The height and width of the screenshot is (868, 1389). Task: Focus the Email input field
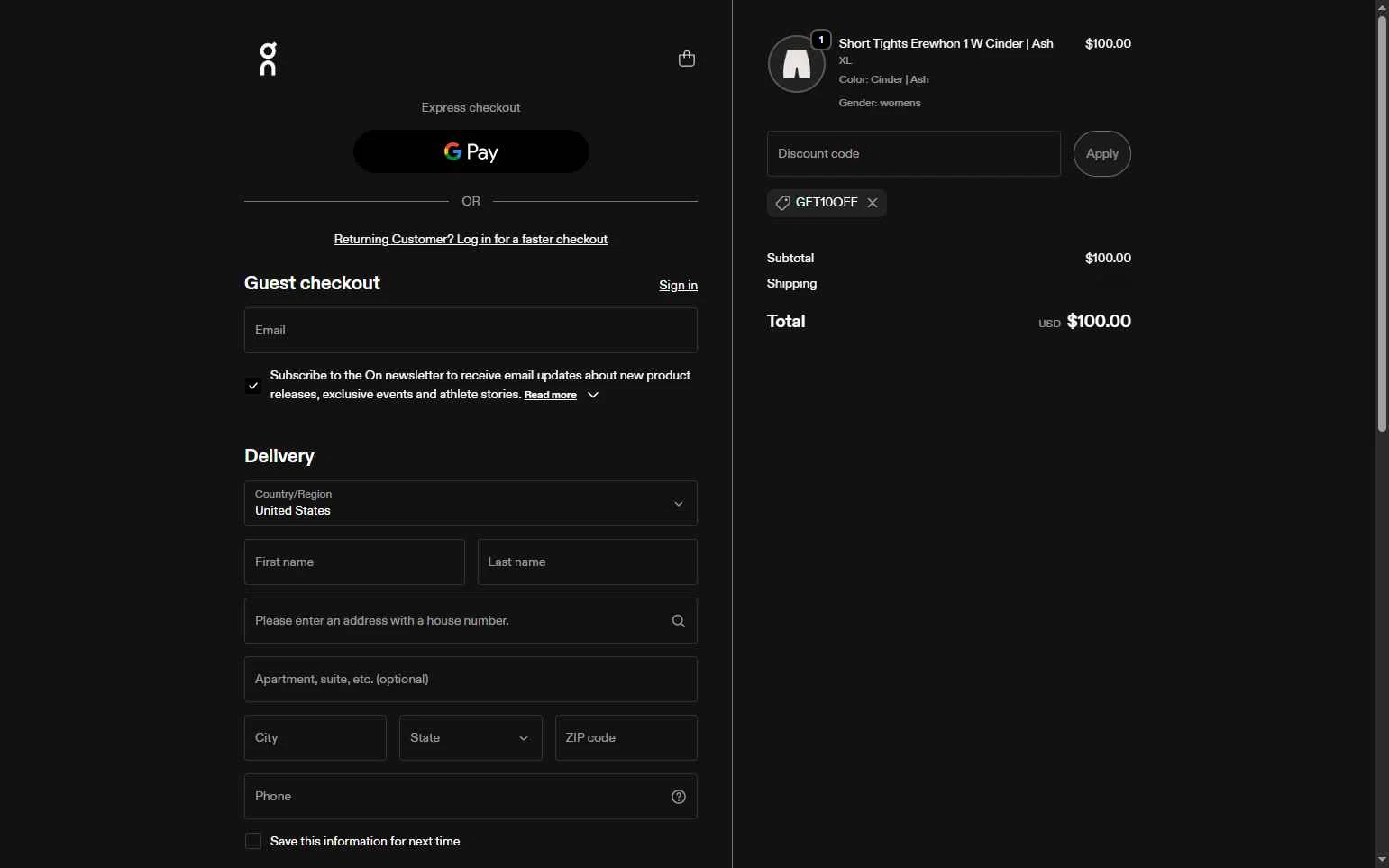(x=471, y=330)
